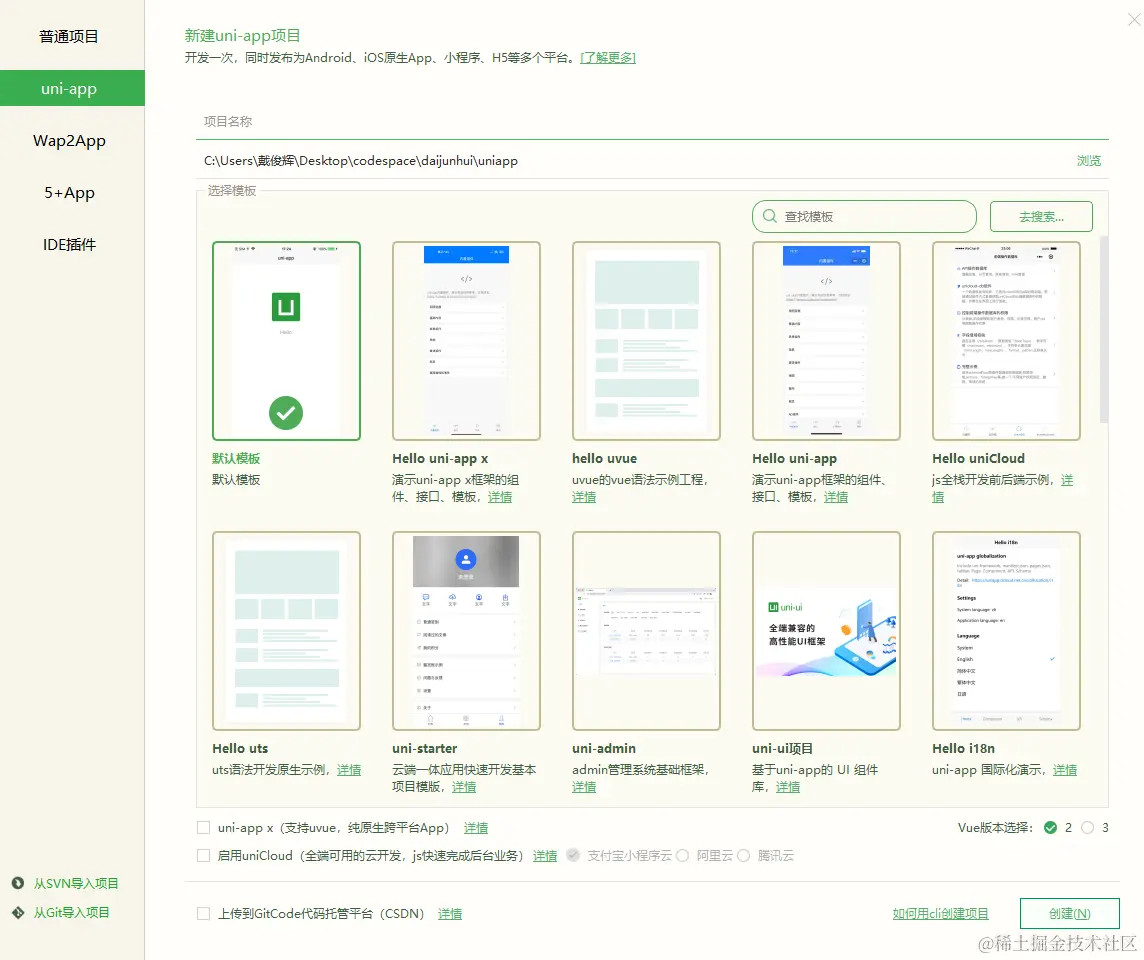The height and width of the screenshot is (960, 1144).
Task: Click the 去搜索... button
Action: point(1041,217)
